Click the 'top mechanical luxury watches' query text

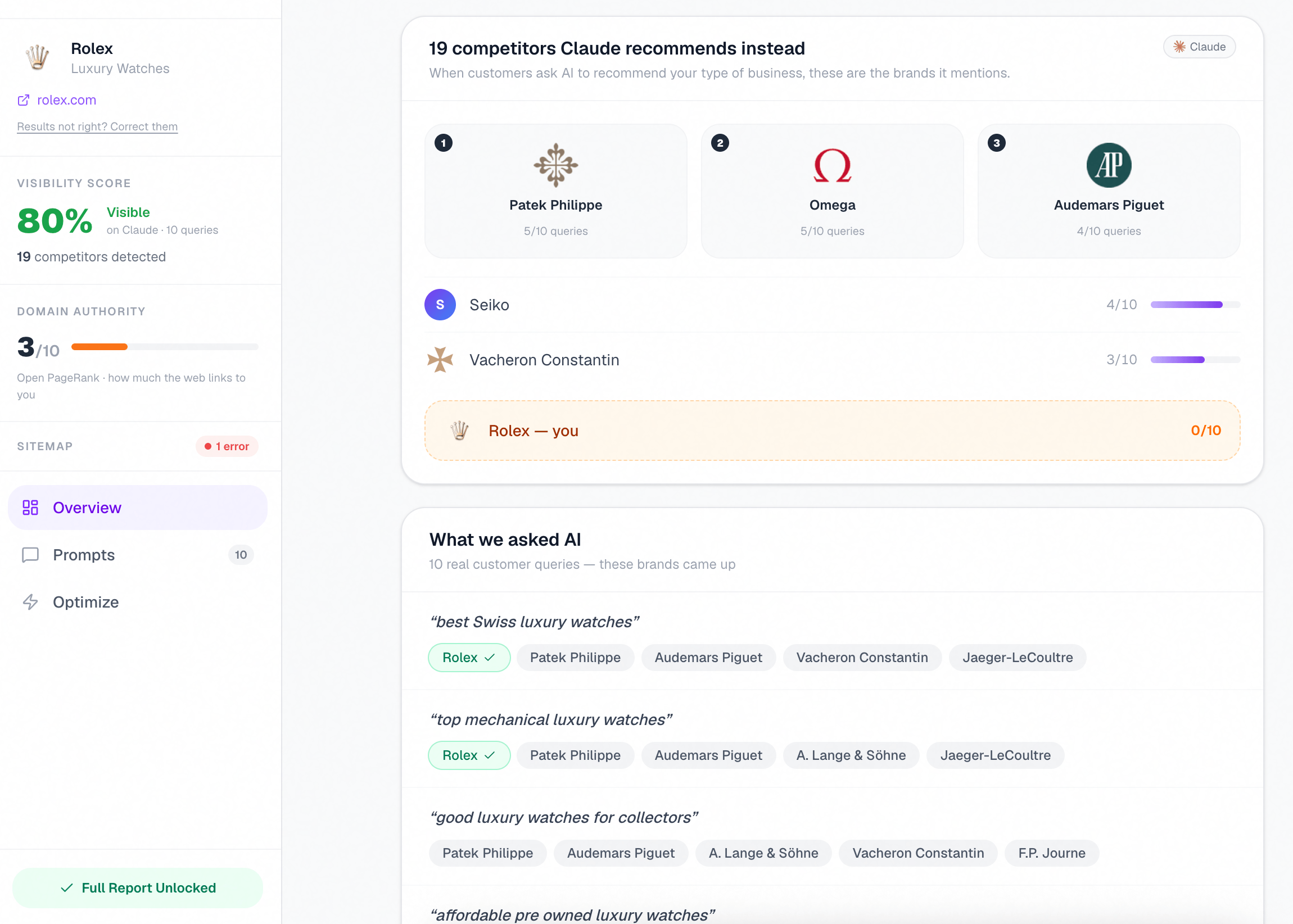(551, 719)
